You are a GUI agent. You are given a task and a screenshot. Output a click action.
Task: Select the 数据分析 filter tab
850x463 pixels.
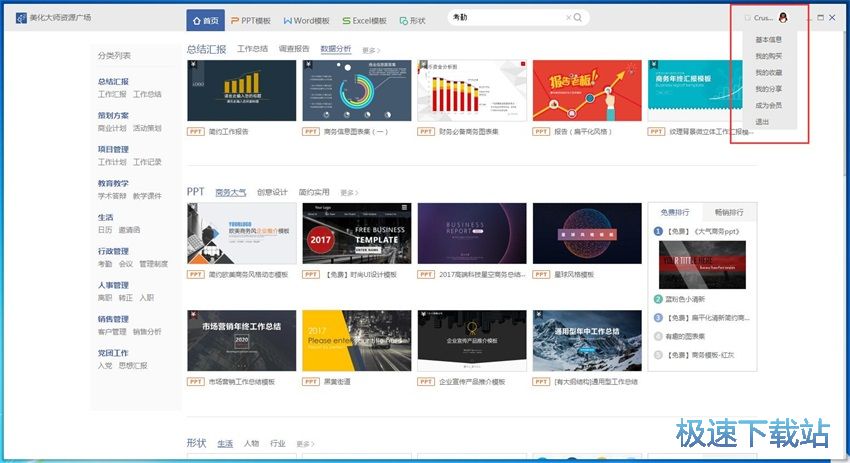click(336, 49)
